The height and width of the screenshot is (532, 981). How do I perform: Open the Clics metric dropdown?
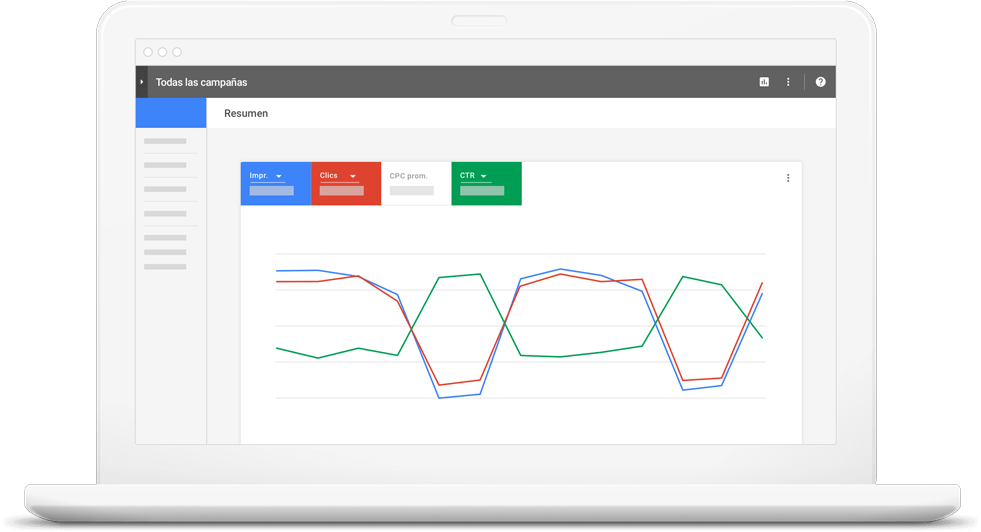pos(338,176)
